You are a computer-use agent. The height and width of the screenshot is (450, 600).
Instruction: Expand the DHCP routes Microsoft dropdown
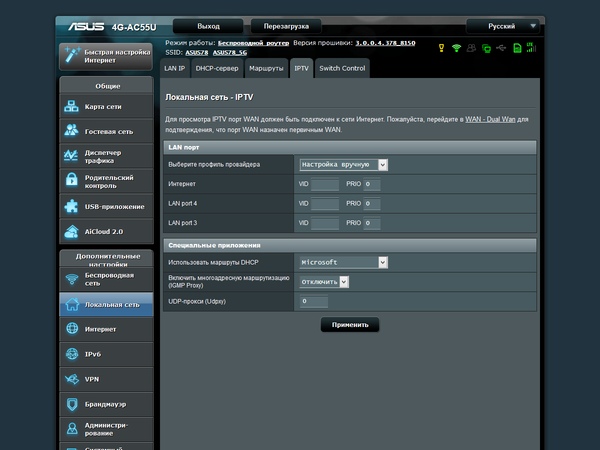pyautogui.click(x=343, y=262)
